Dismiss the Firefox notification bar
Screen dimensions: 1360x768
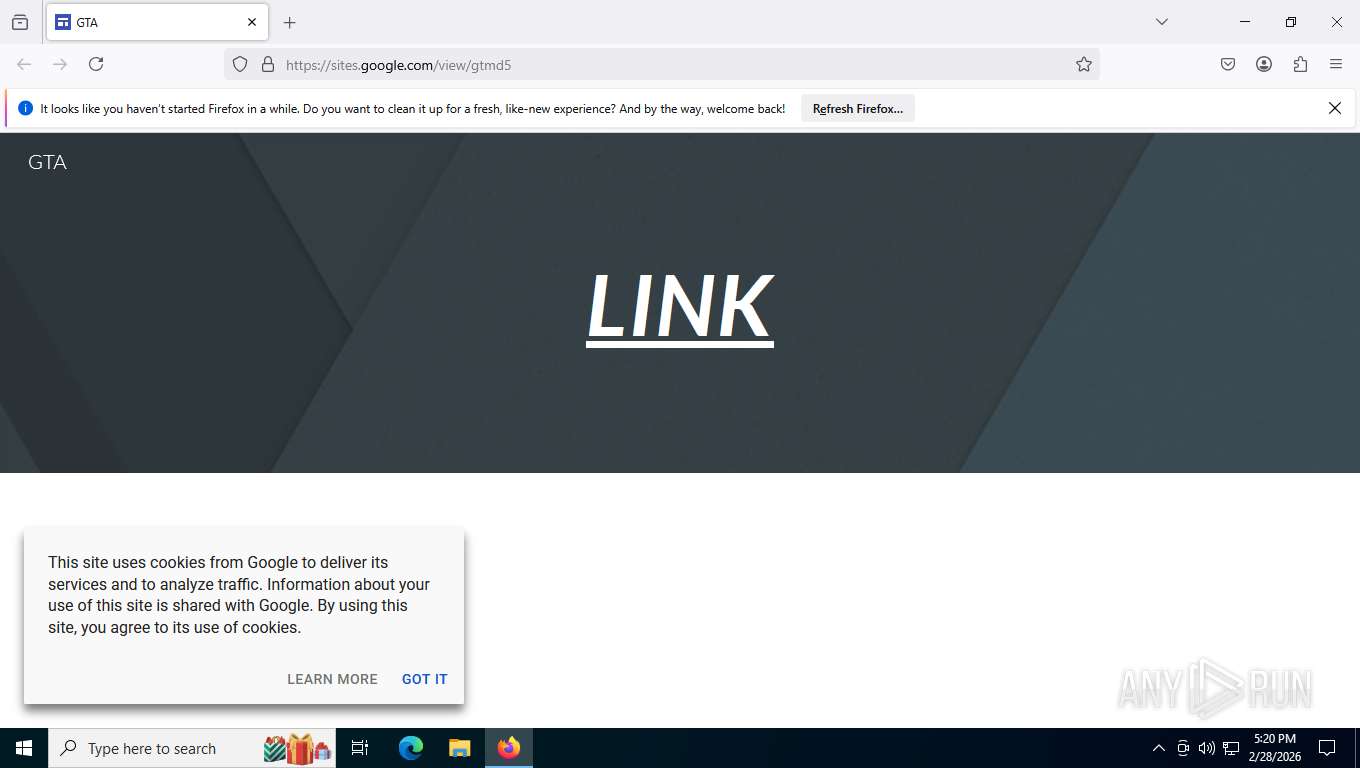coord(1334,108)
